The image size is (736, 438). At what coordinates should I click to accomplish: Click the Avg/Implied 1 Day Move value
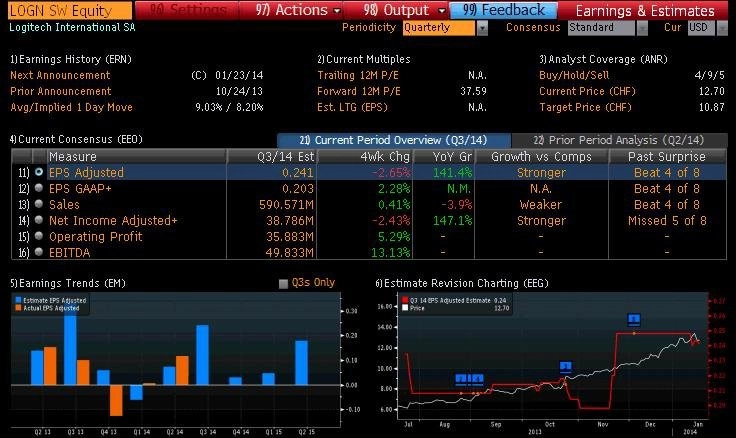[x=229, y=107]
